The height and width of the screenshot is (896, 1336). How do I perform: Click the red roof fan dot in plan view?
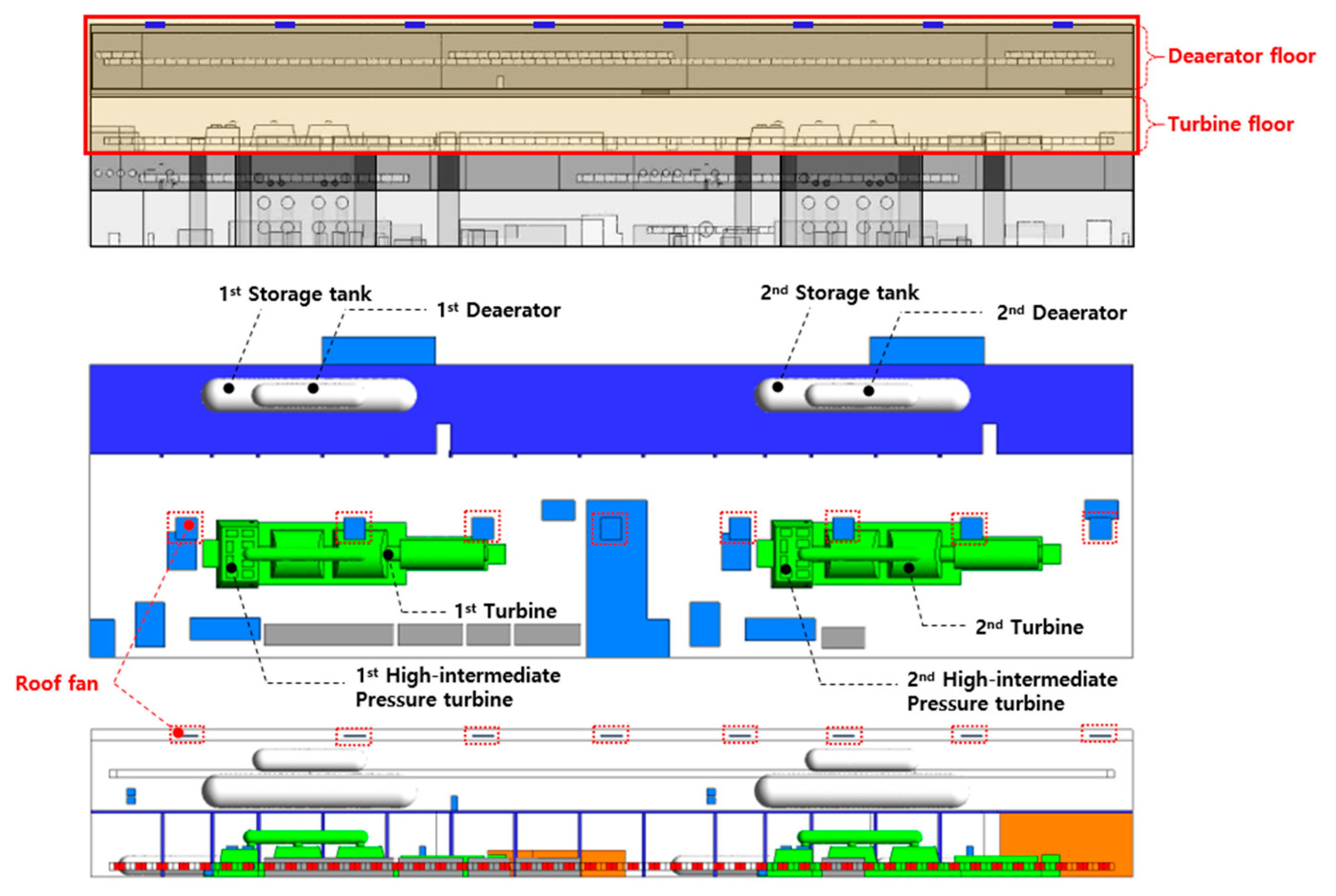pos(189,525)
